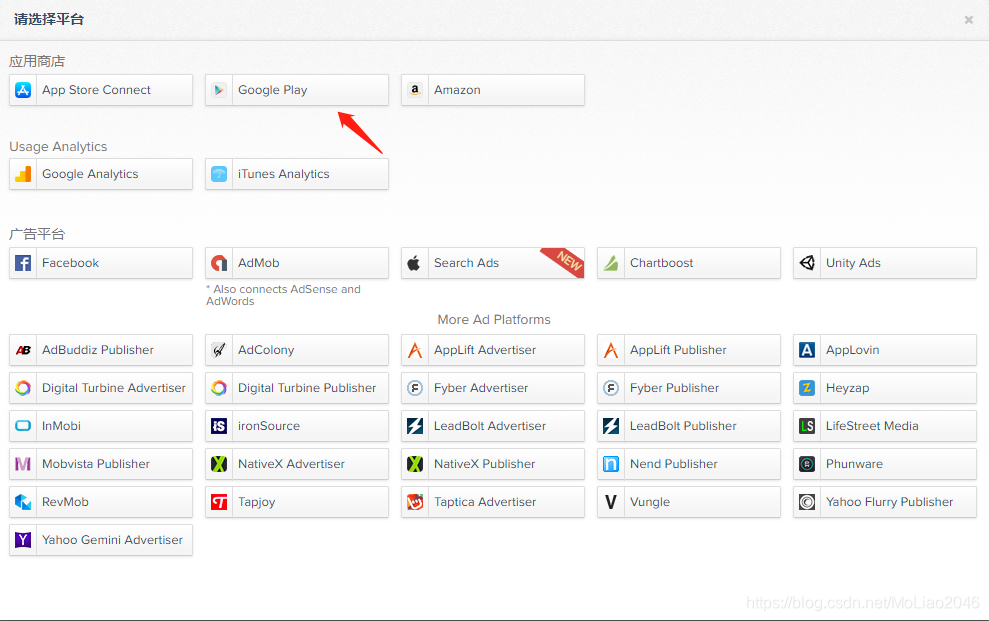Select AdBuddiz Publisher button
Screen dimensions: 989x621
101,350
